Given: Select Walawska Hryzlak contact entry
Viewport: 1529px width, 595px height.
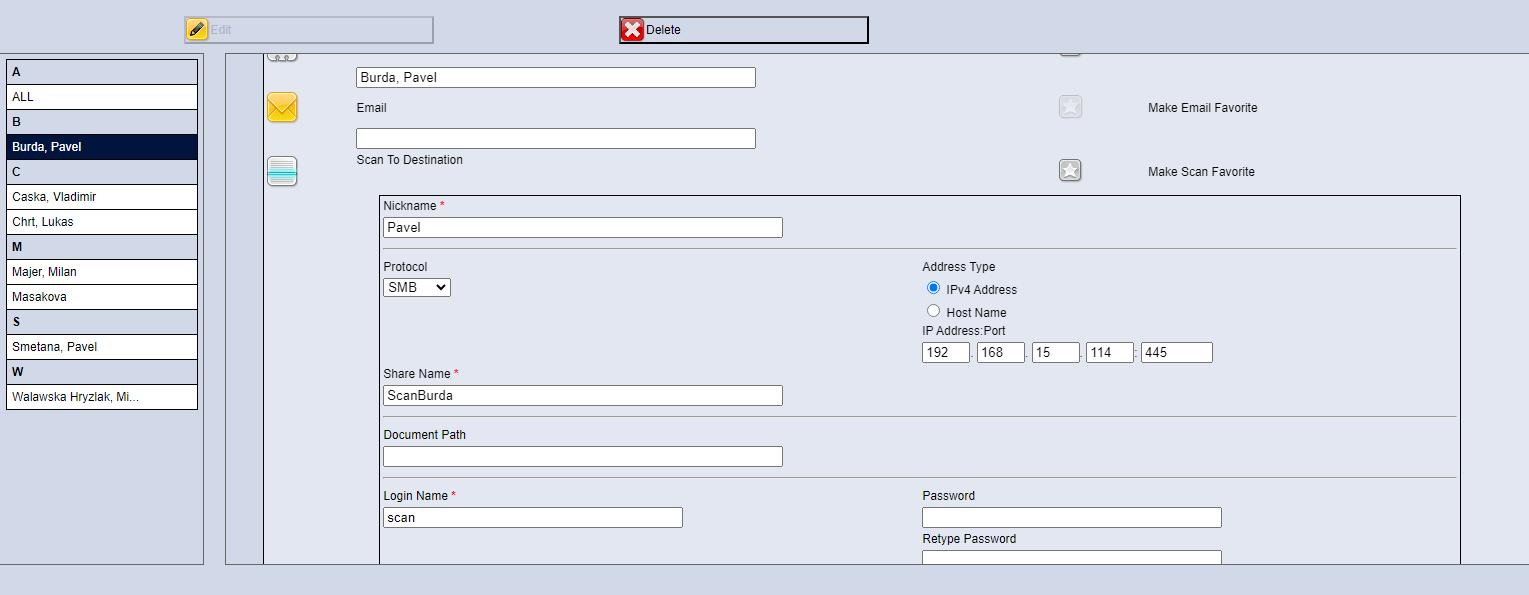Looking at the screenshot, I should 102,397.
